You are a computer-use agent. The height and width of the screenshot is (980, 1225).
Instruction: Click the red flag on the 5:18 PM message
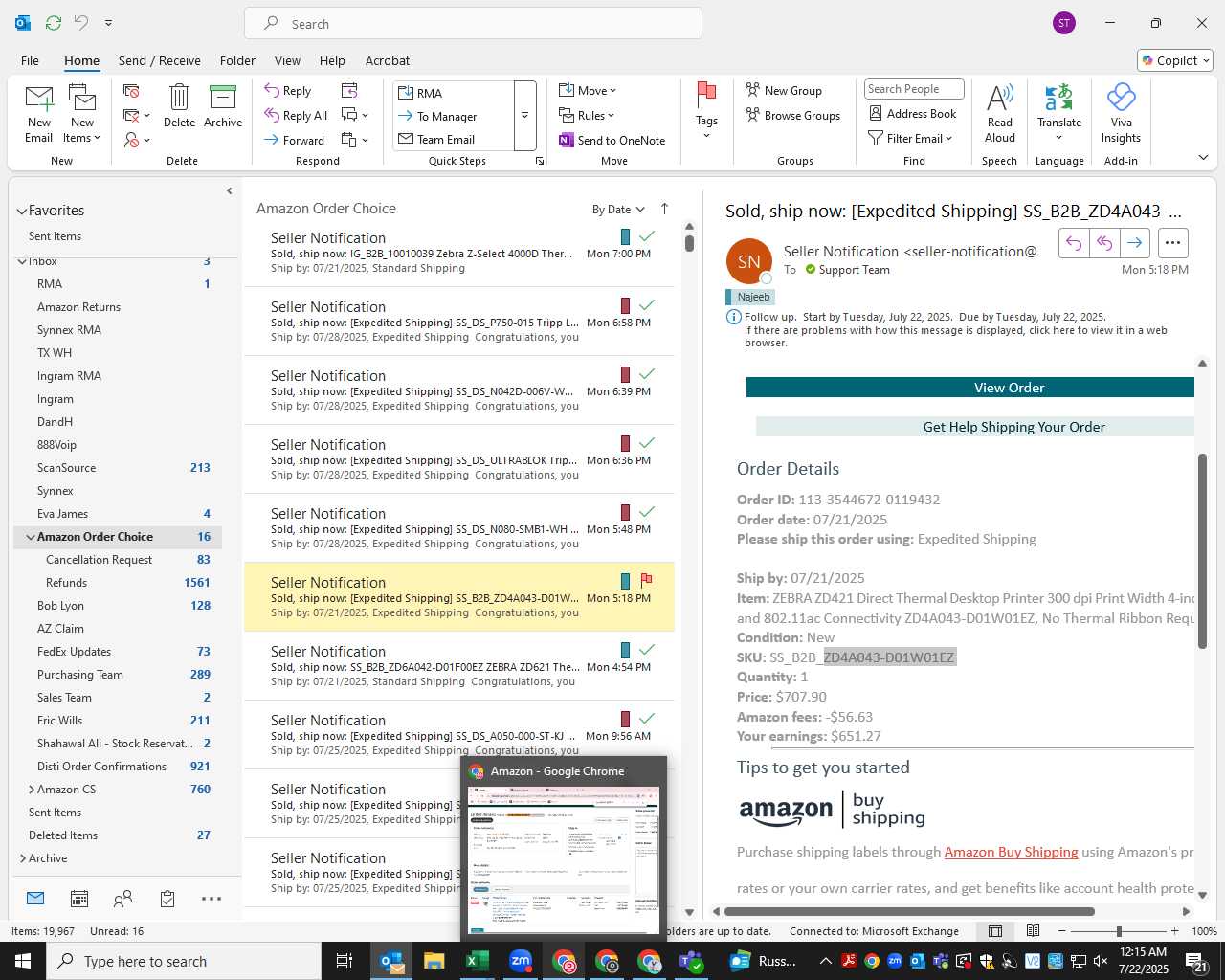pos(646,580)
